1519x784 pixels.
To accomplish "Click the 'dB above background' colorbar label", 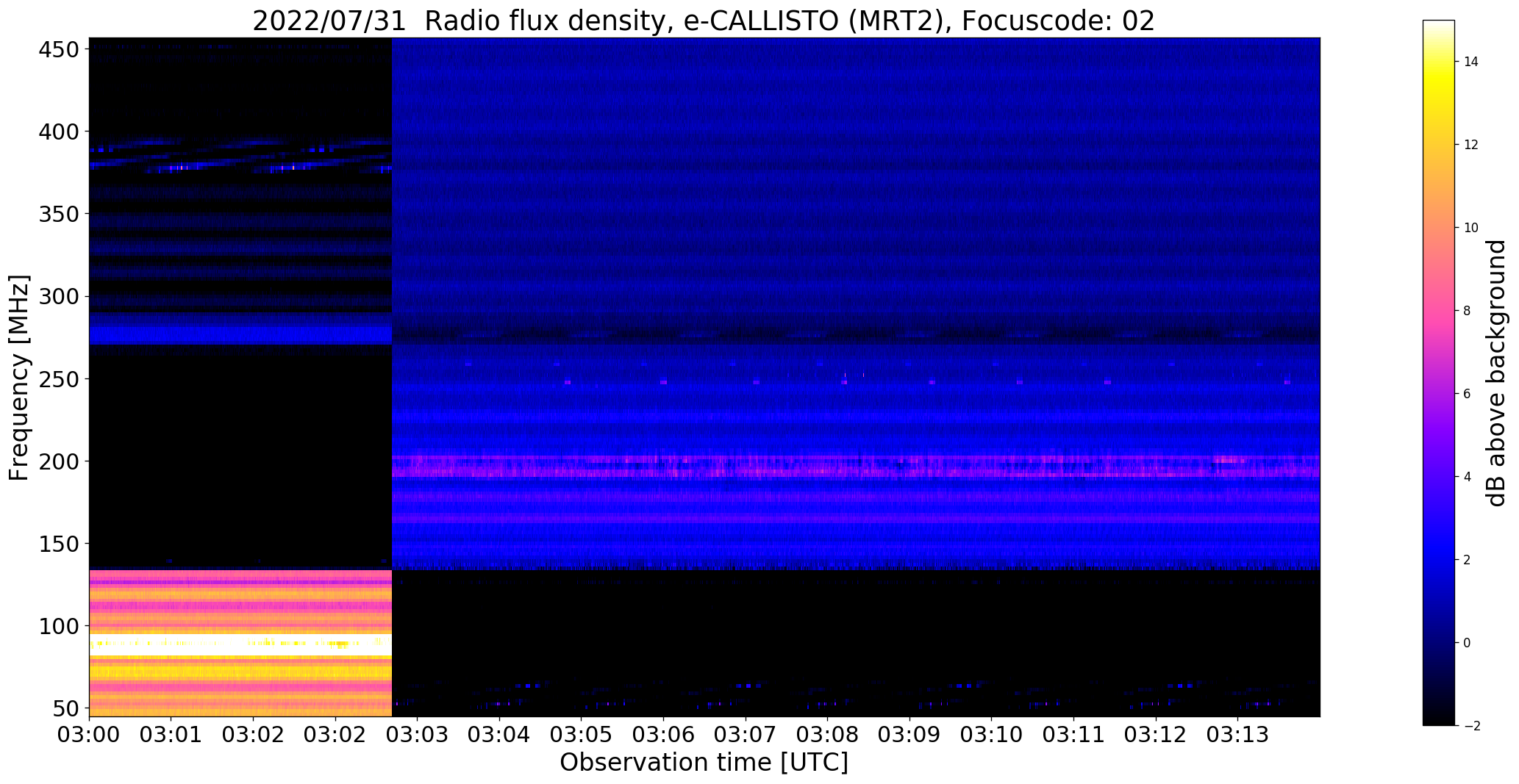I will coord(1496,373).
